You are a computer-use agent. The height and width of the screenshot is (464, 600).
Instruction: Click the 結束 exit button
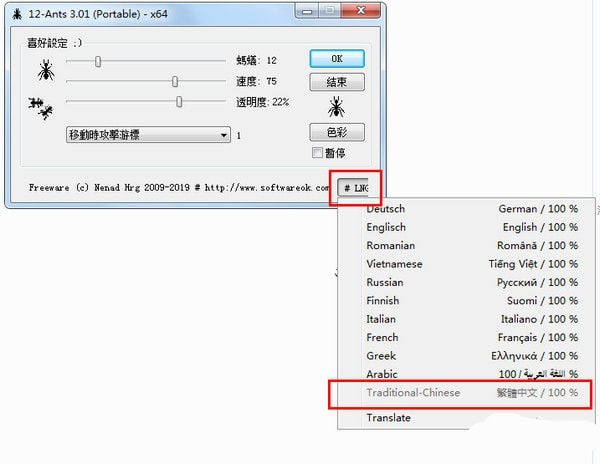coord(337,82)
